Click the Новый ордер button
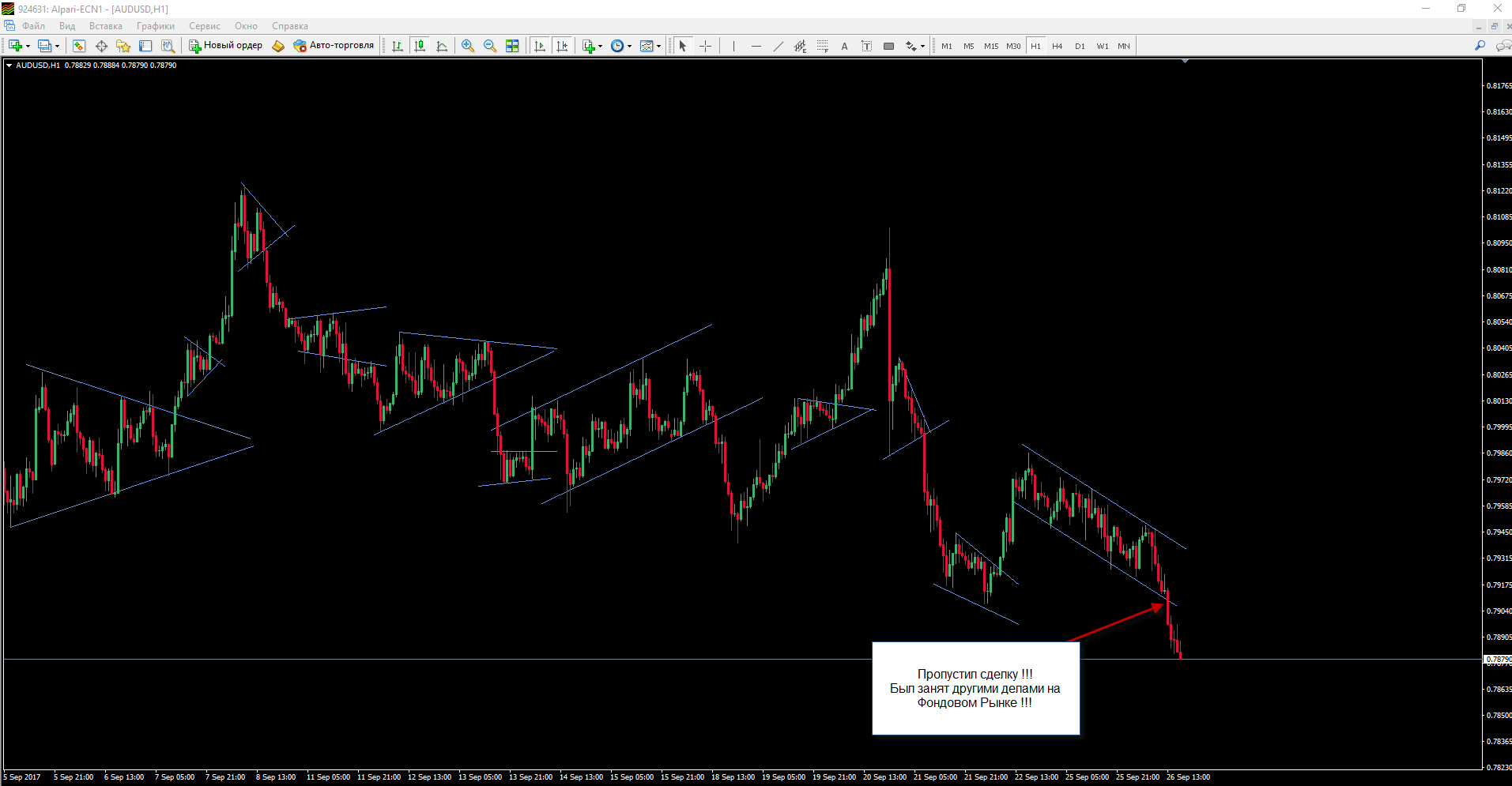Image resolution: width=1512 pixels, height=786 pixels. [225, 46]
